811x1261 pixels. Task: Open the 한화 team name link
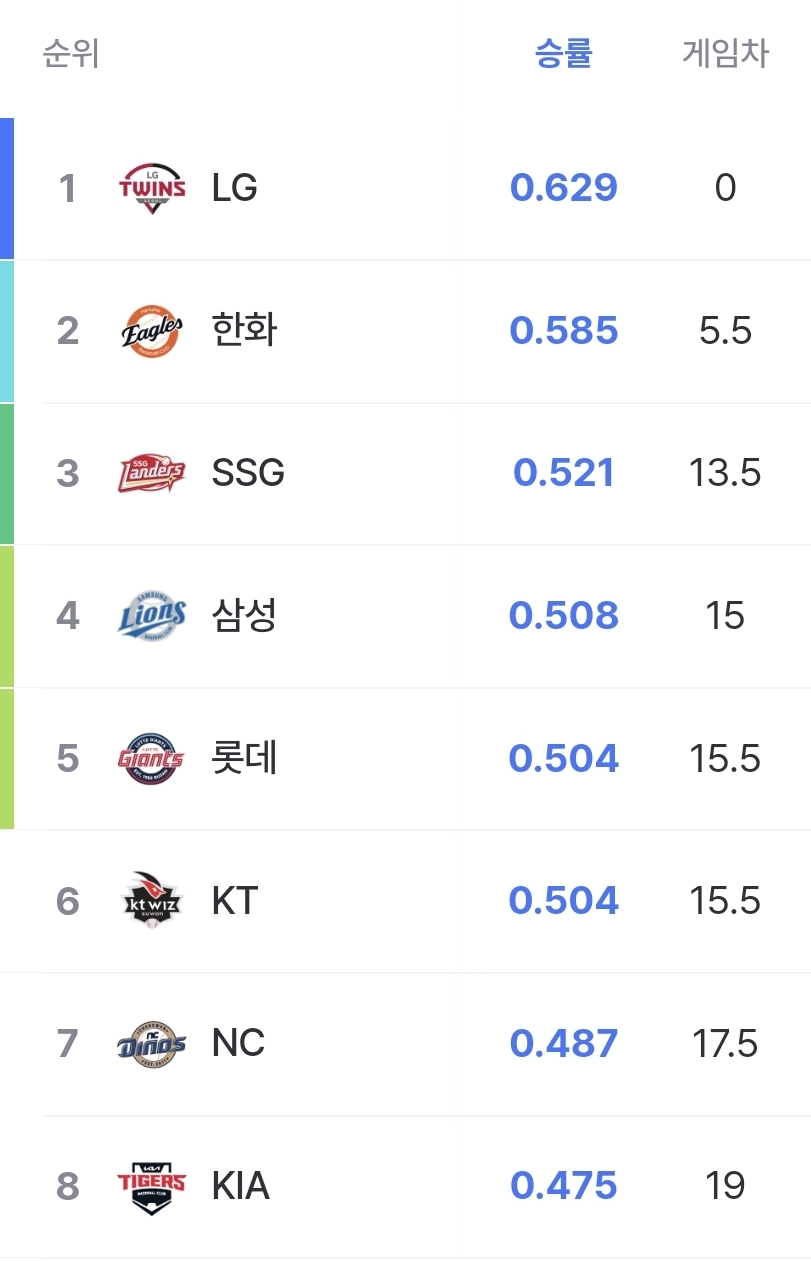pos(244,330)
